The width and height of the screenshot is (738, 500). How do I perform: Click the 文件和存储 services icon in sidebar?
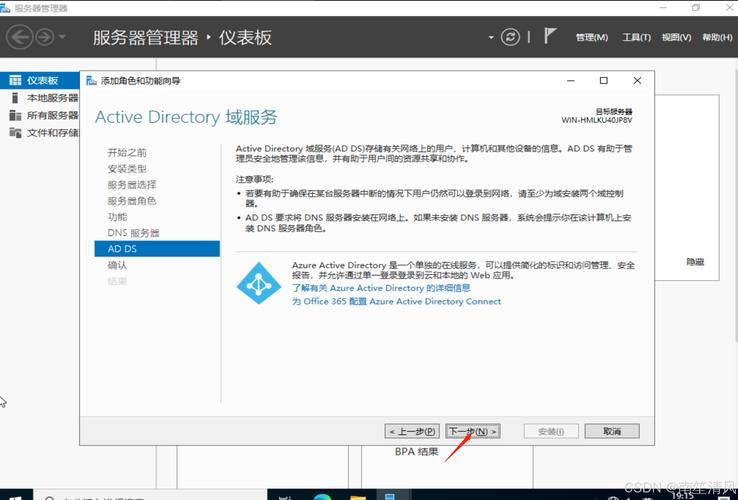click(x=15, y=133)
